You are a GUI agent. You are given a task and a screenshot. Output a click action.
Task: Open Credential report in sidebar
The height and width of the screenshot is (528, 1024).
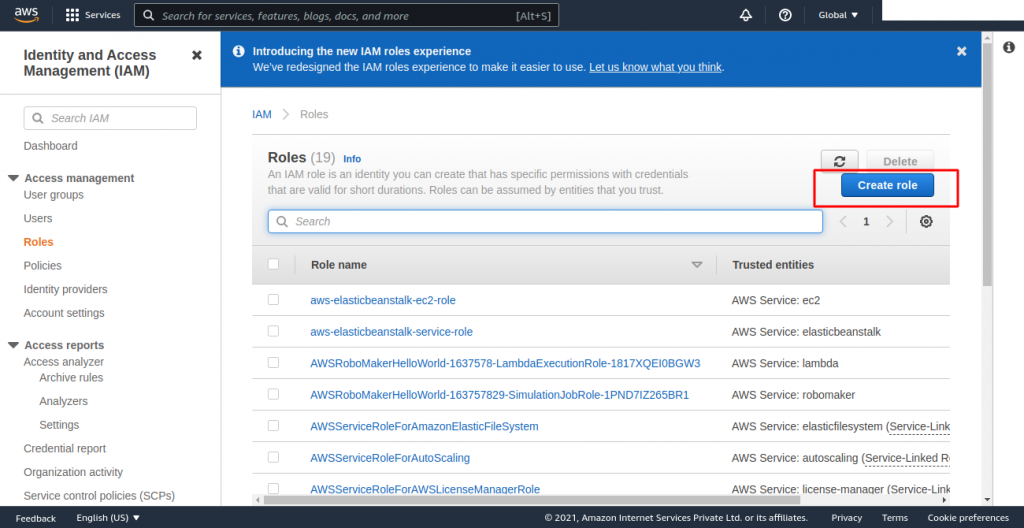coord(65,448)
